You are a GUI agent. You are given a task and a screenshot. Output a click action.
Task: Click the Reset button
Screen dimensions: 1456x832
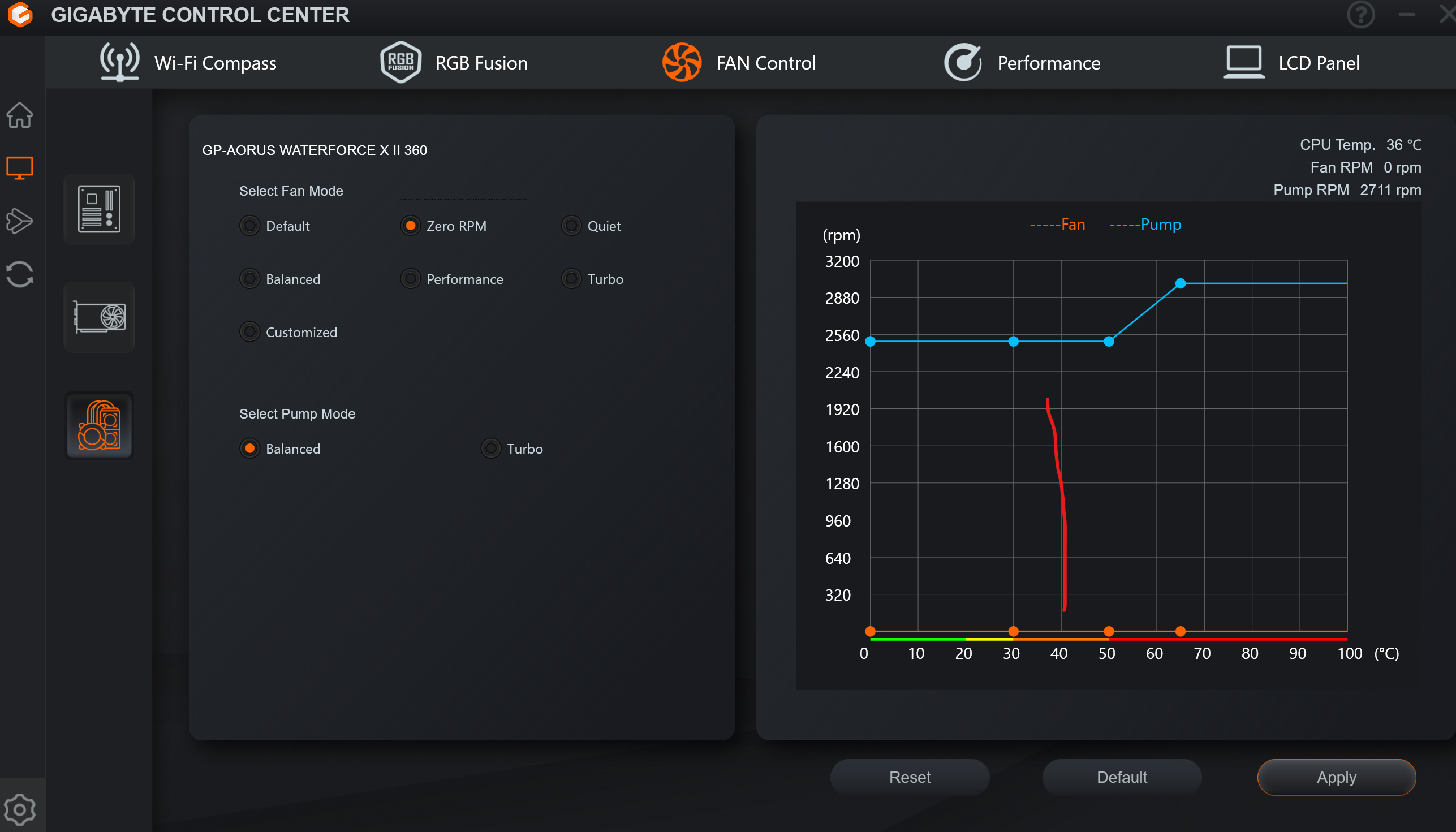[909, 777]
